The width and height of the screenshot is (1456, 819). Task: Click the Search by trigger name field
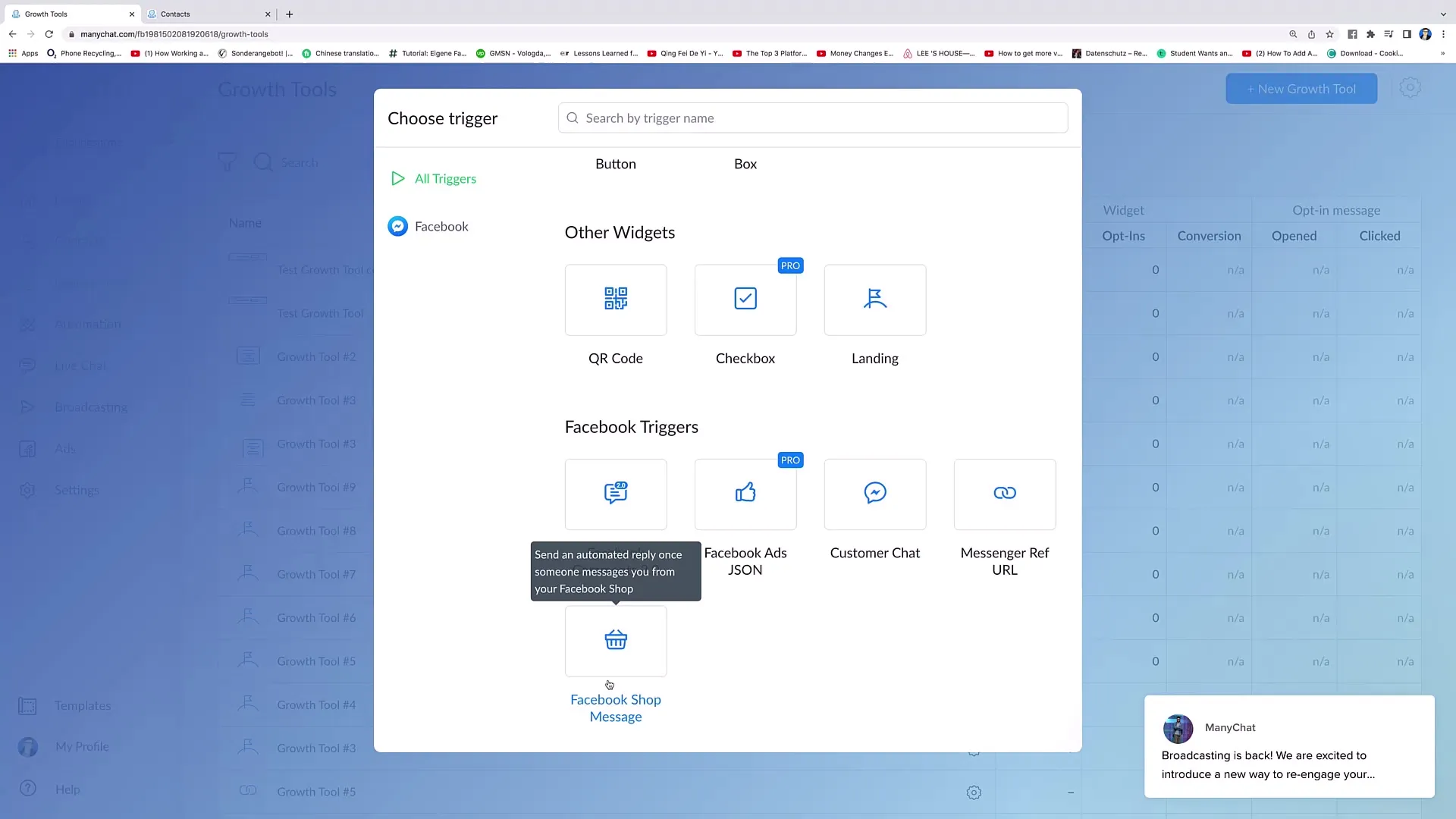tap(813, 117)
